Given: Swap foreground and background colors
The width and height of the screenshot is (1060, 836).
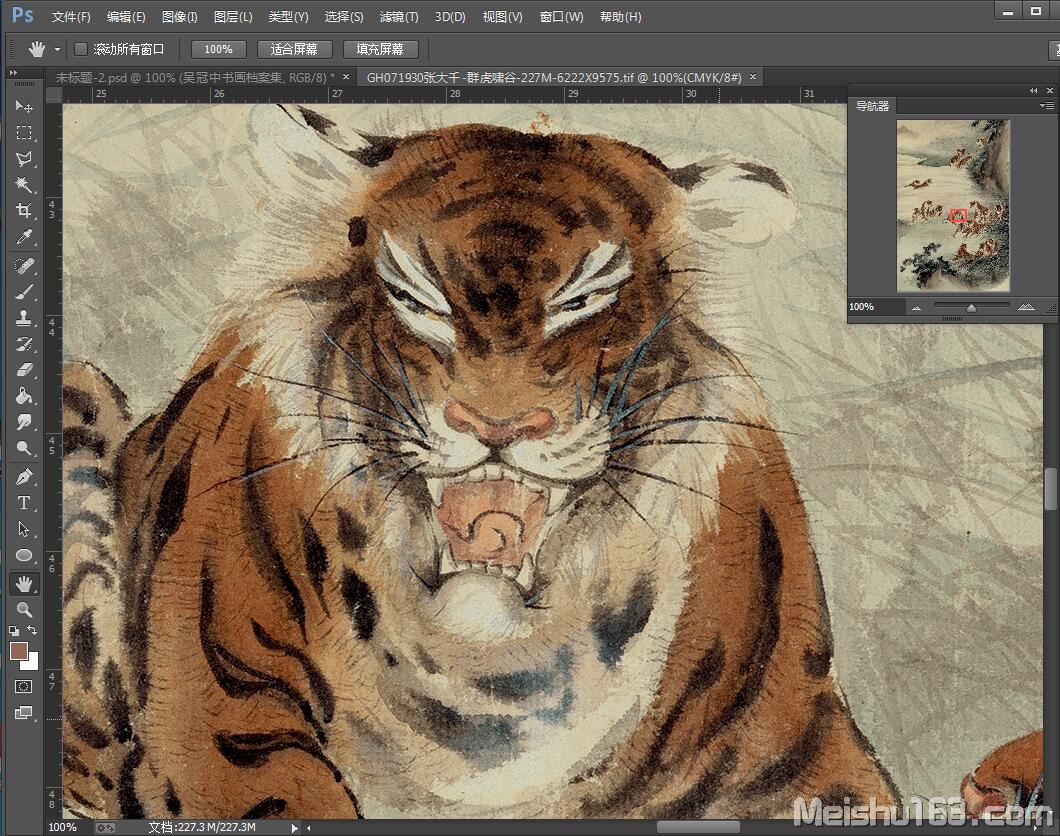Looking at the screenshot, I should pyautogui.click(x=32, y=630).
